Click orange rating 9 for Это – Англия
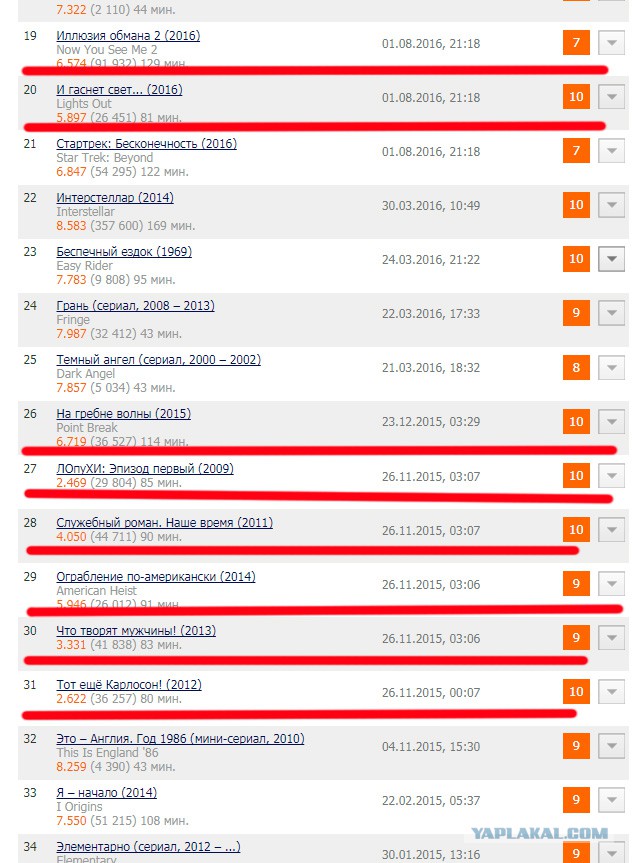The image size is (634, 863). click(x=576, y=745)
